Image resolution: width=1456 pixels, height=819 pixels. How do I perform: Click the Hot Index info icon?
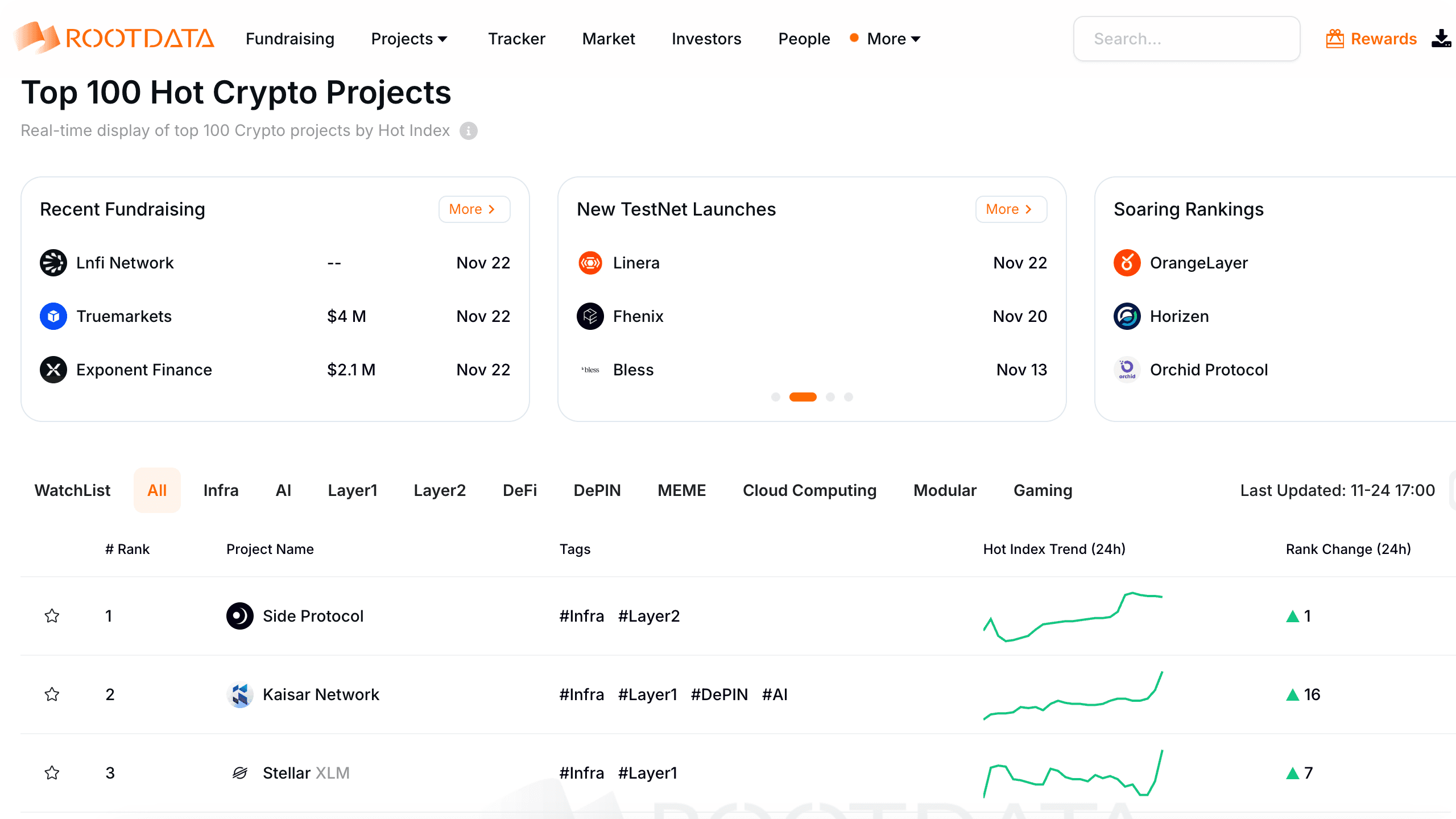click(x=469, y=131)
